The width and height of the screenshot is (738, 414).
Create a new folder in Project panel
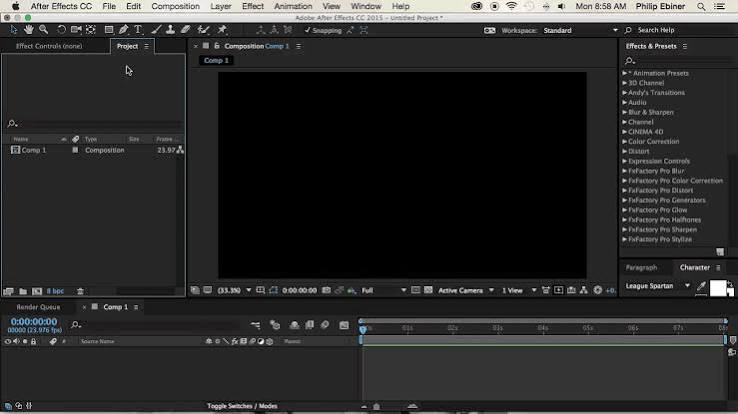tap(23, 291)
